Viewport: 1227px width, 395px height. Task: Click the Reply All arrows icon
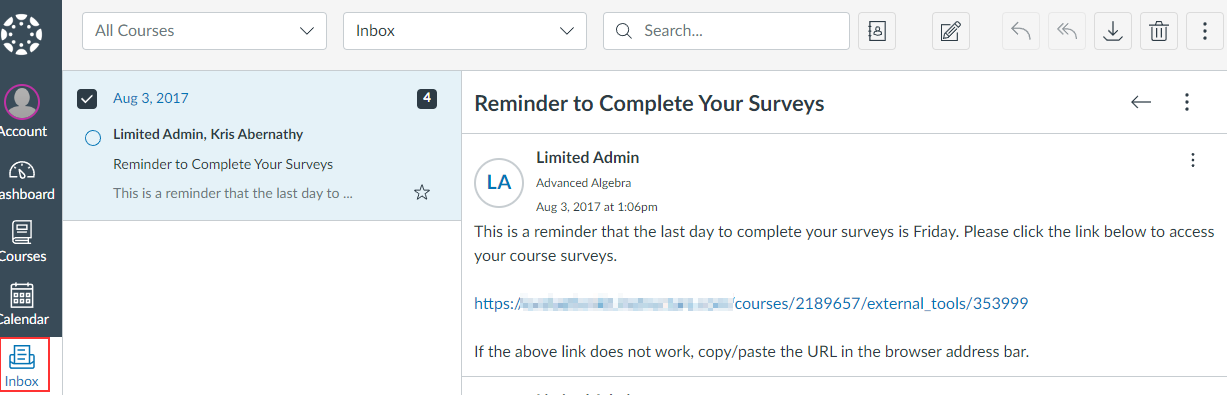[x=1066, y=31]
